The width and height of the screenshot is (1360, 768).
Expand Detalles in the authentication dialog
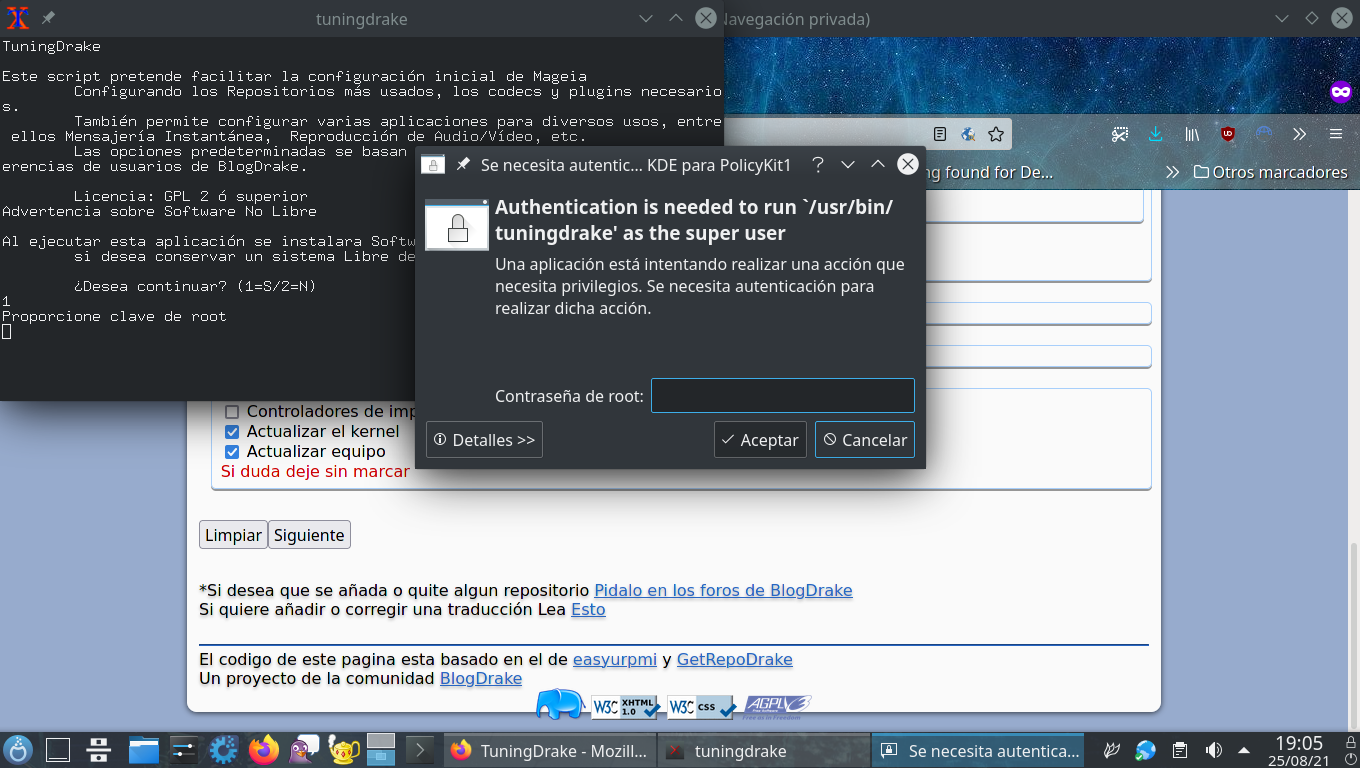click(x=484, y=440)
